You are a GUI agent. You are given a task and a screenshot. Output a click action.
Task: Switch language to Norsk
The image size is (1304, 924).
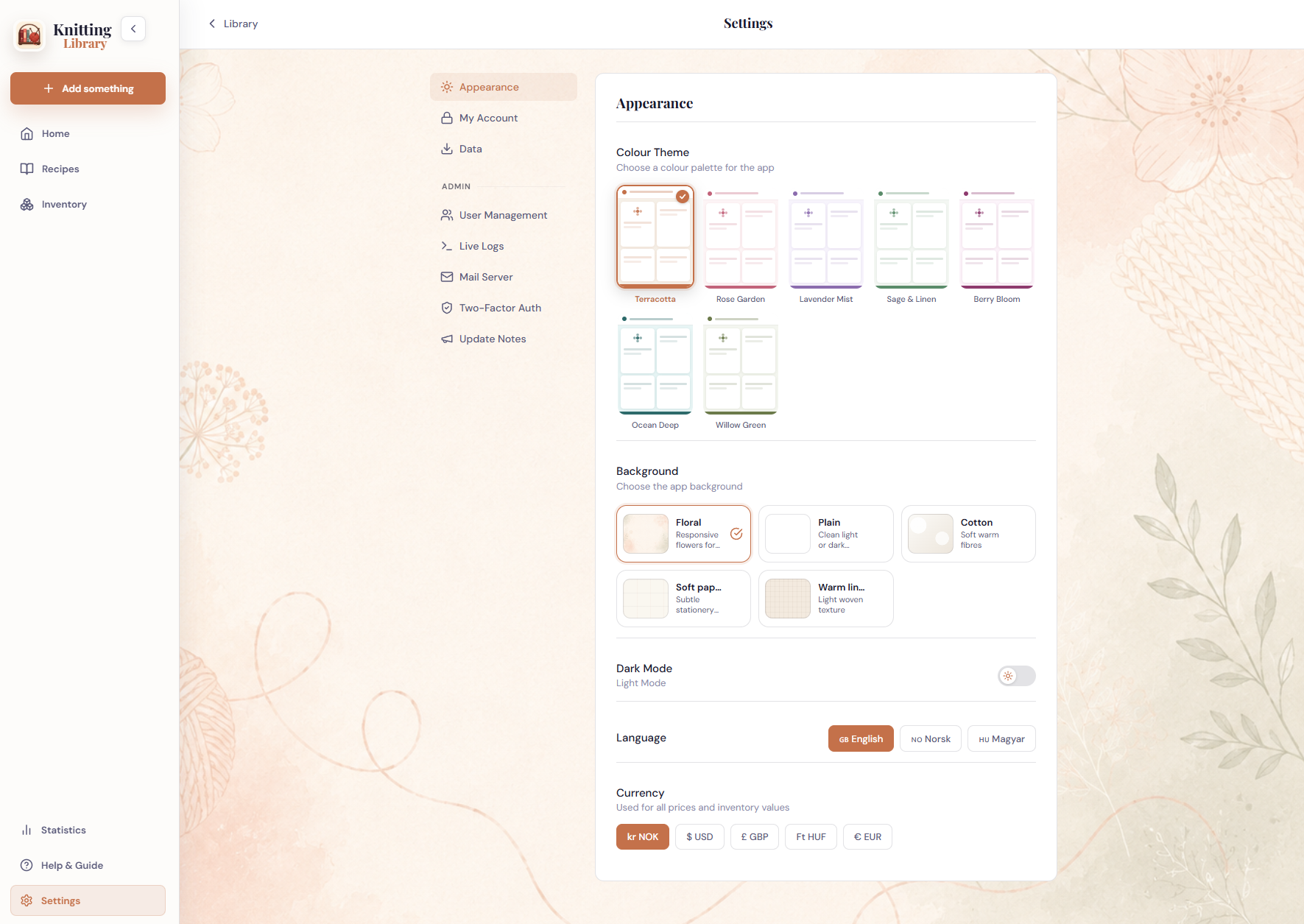pyautogui.click(x=931, y=738)
